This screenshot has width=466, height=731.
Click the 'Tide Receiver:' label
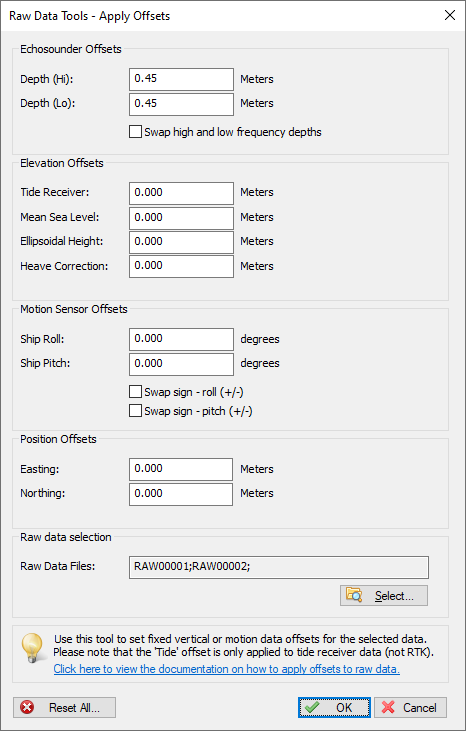pyautogui.click(x=55, y=192)
